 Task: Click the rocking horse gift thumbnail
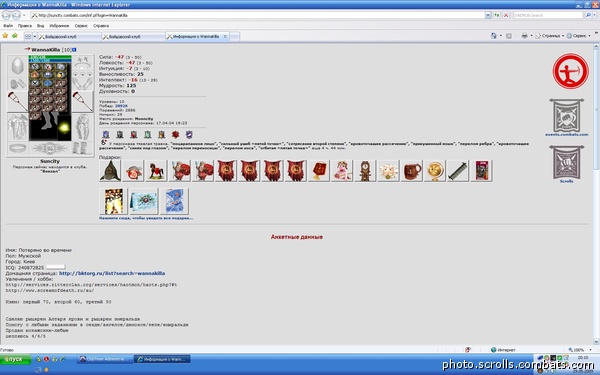tap(157, 171)
